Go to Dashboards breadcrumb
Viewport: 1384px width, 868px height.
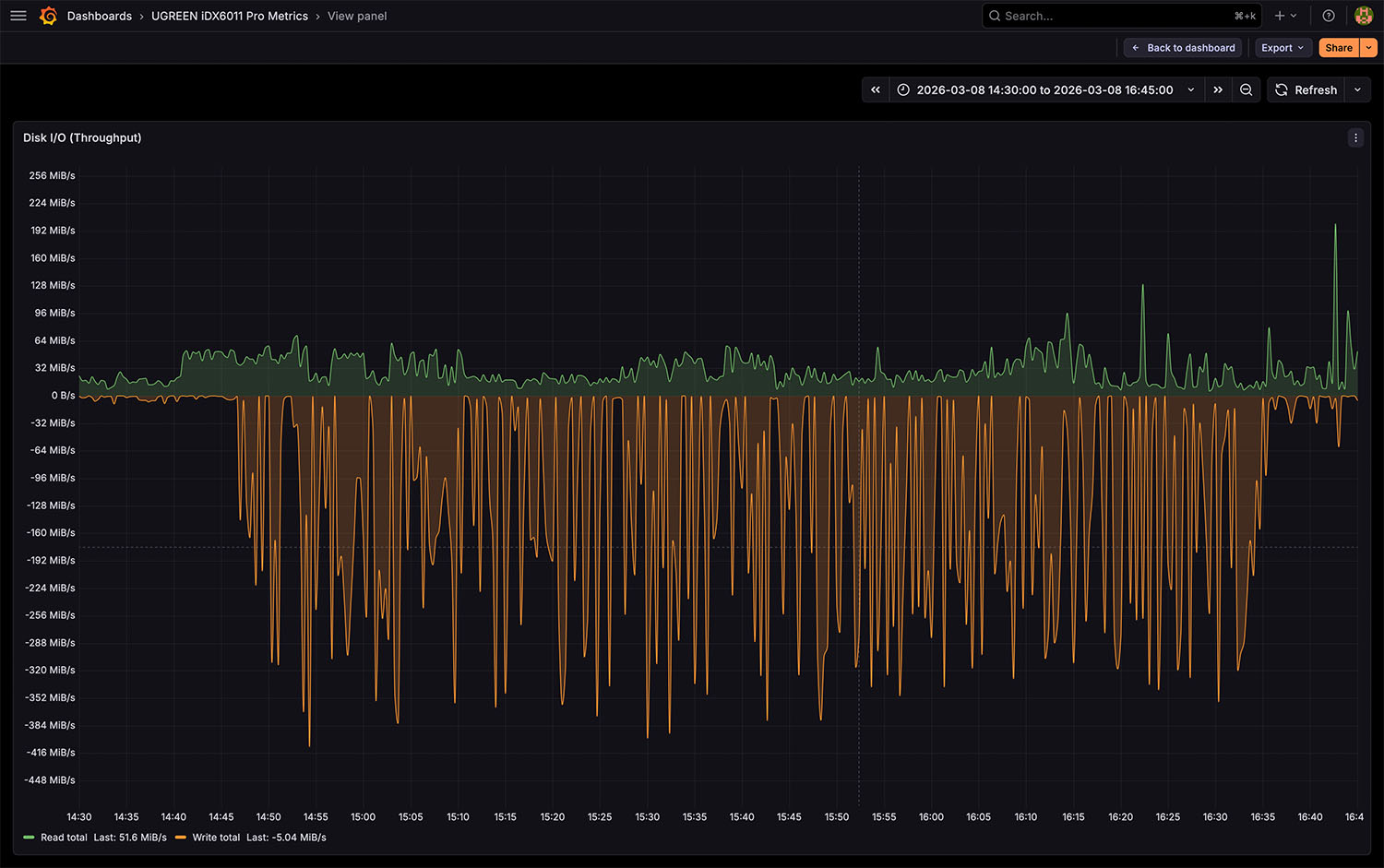pyautogui.click(x=100, y=16)
